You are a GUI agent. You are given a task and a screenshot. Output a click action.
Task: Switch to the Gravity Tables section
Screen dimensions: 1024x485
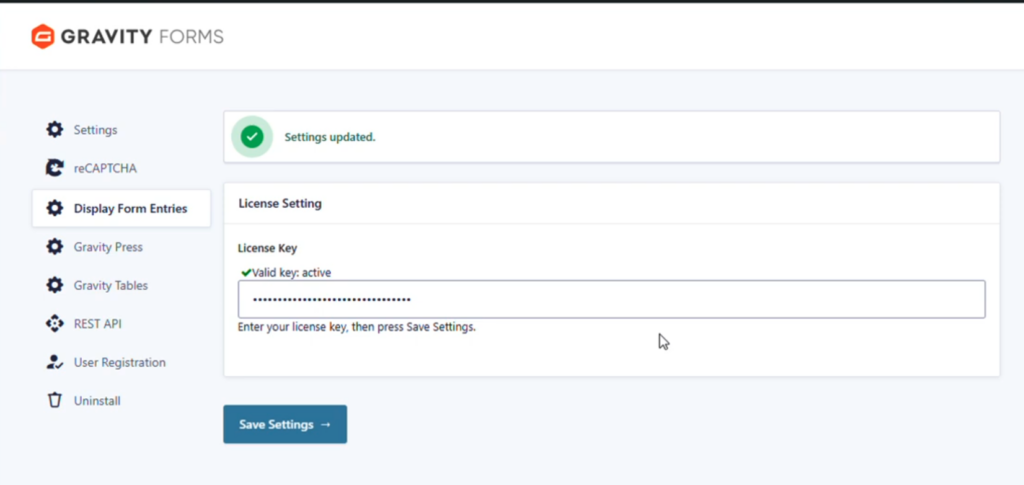point(110,285)
